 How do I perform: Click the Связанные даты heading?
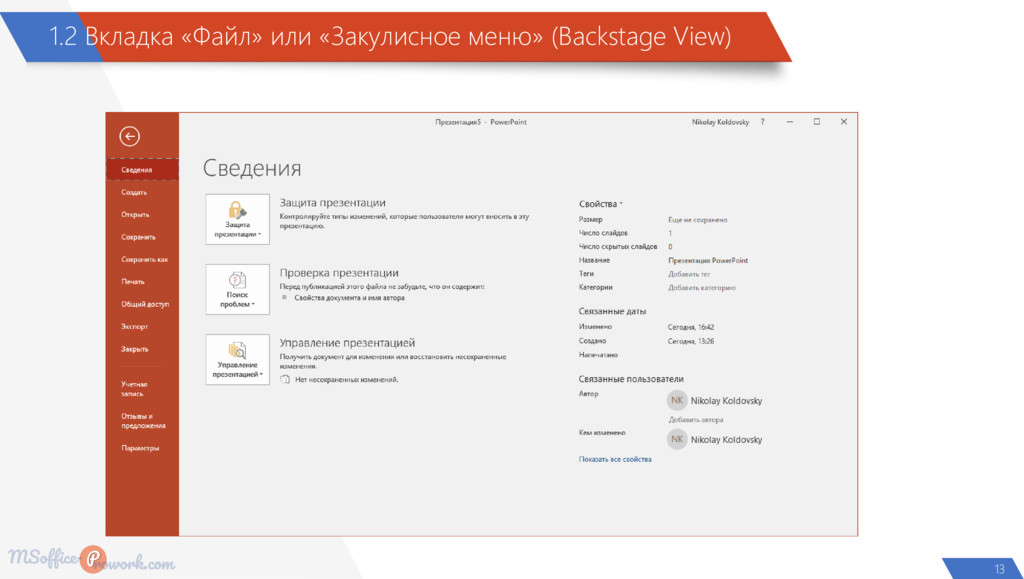click(x=612, y=311)
